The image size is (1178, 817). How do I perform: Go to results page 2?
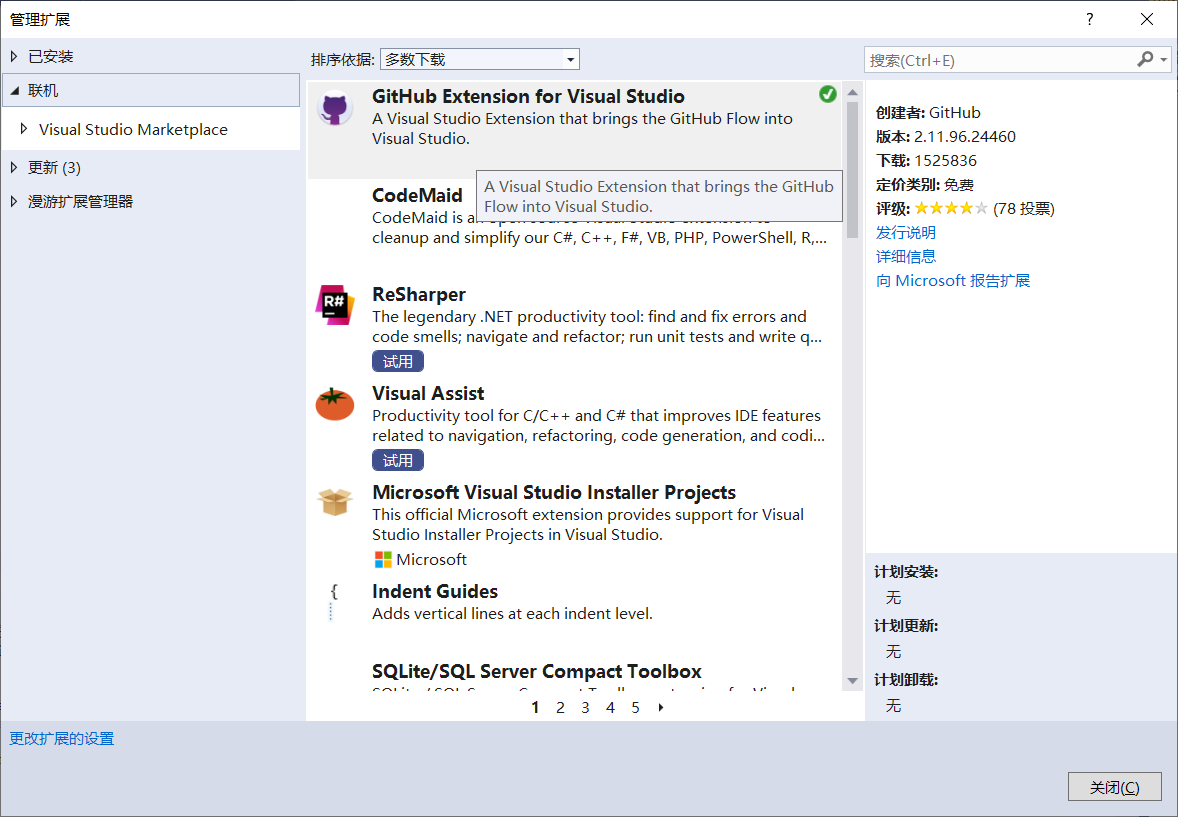pyautogui.click(x=560, y=707)
